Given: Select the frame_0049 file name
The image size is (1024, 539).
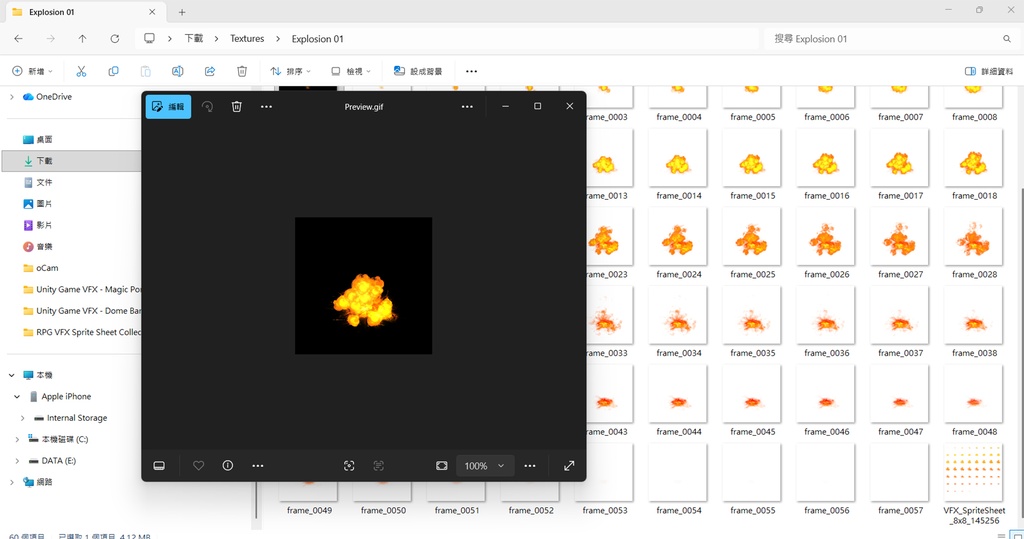Looking at the screenshot, I should pos(310,510).
